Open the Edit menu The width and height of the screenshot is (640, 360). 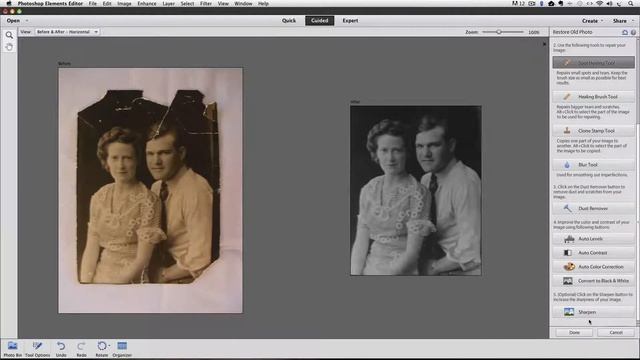pos(107,3)
